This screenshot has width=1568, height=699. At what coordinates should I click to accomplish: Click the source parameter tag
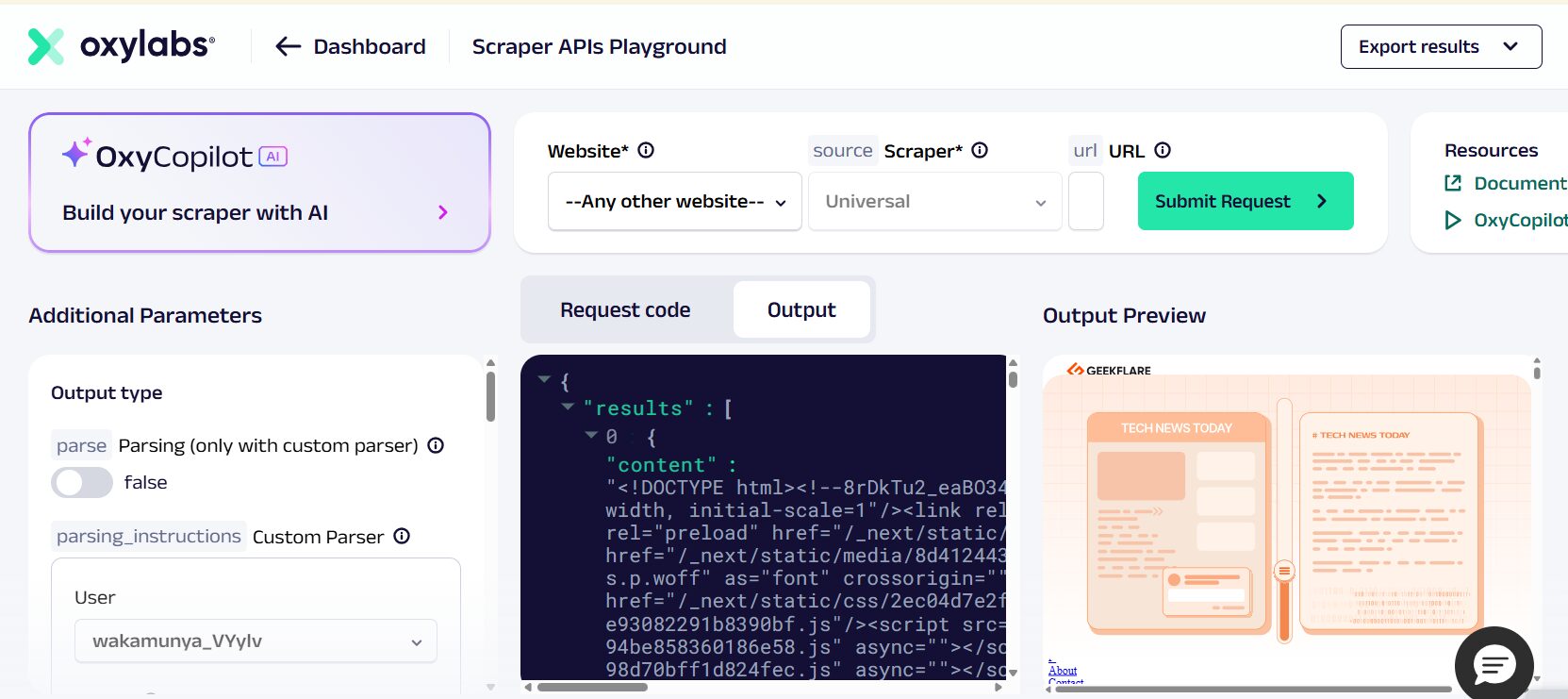842,150
